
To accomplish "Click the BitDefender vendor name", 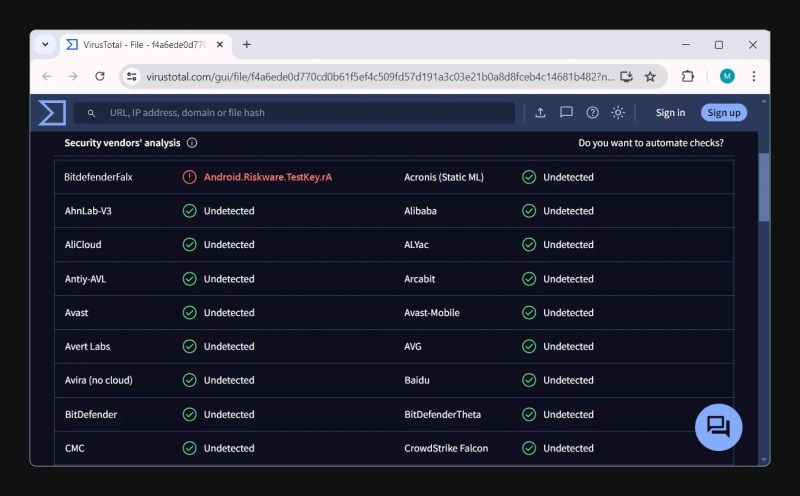I will click(x=91, y=414).
